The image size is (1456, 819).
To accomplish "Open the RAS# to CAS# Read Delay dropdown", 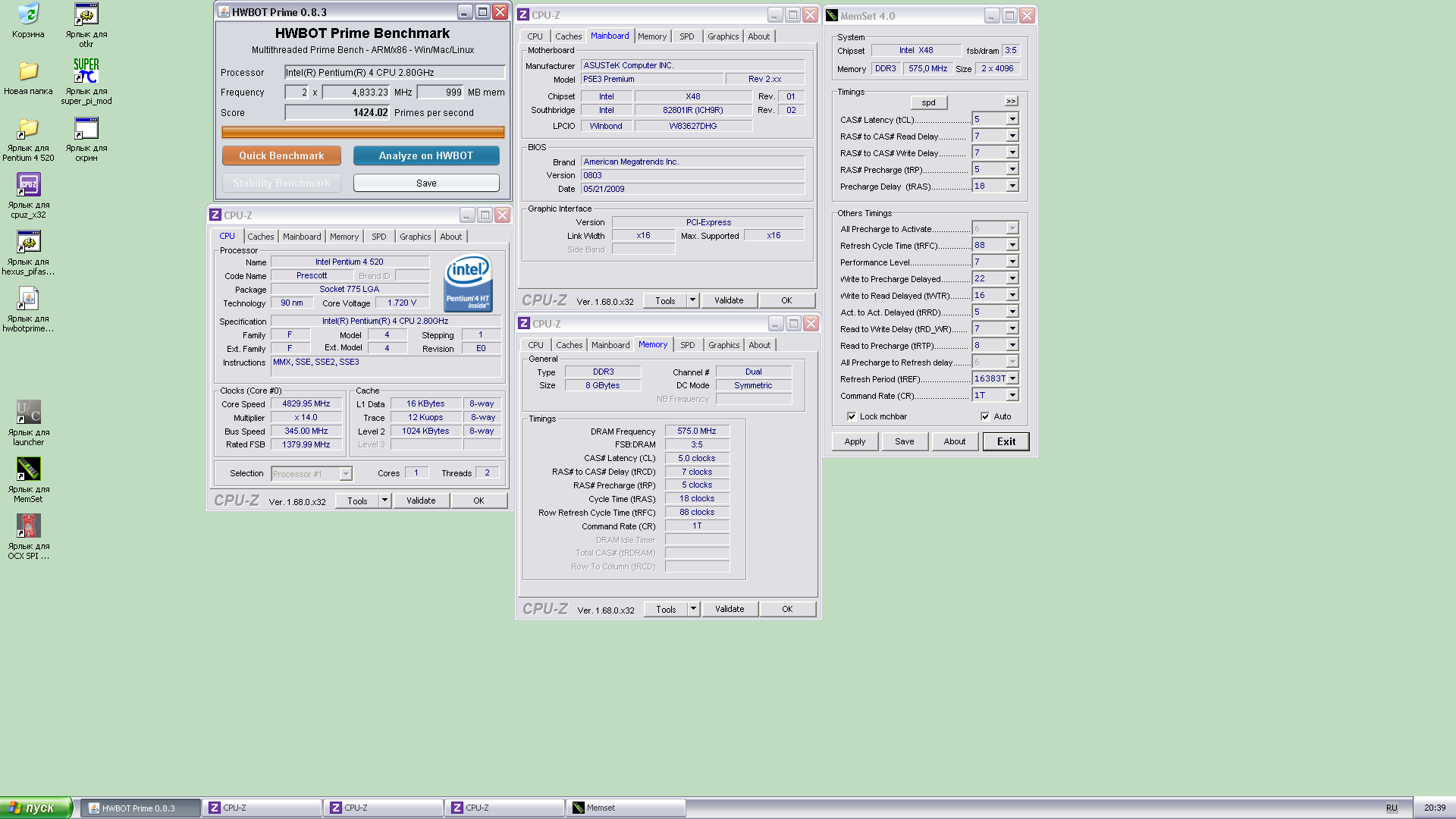I will [1012, 136].
